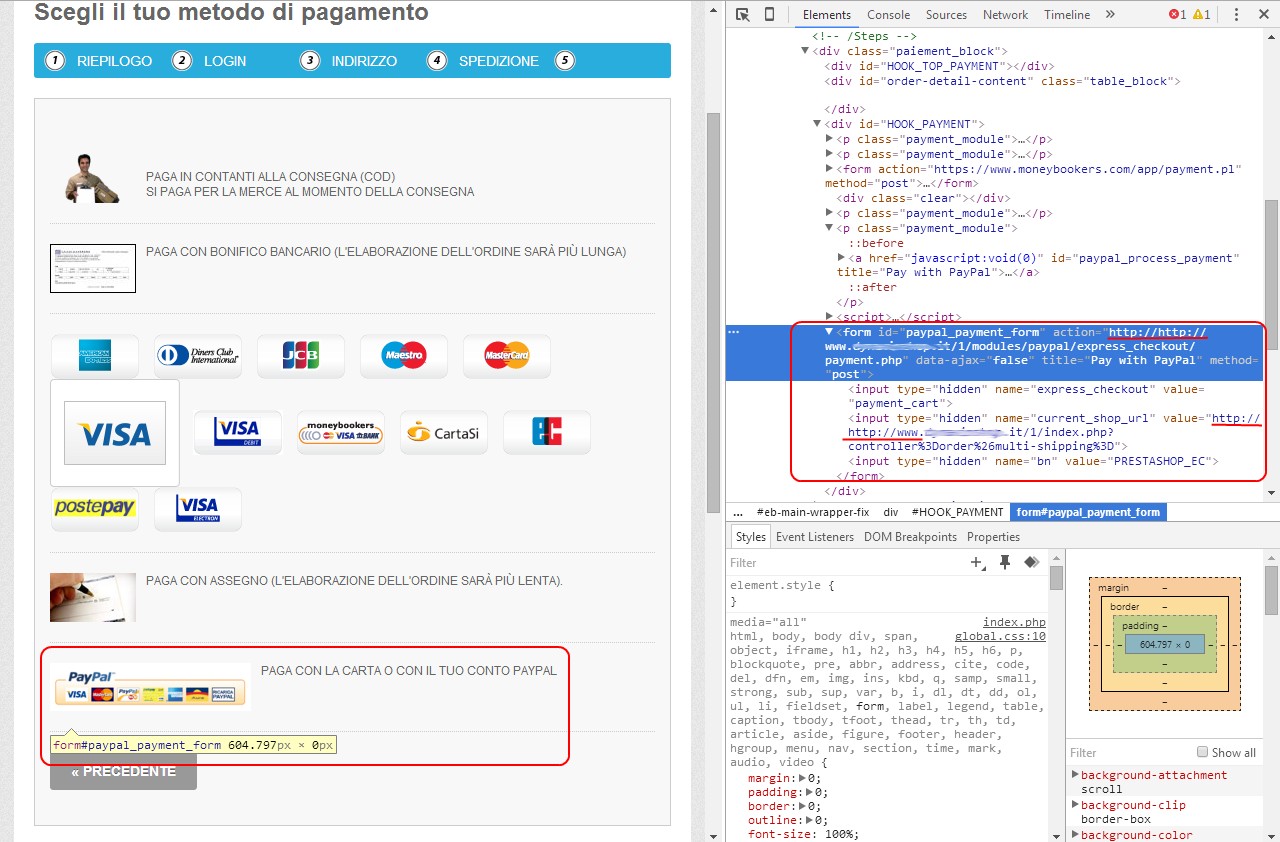
Task: Choose Diners Club International card logo
Action: [198, 355]
